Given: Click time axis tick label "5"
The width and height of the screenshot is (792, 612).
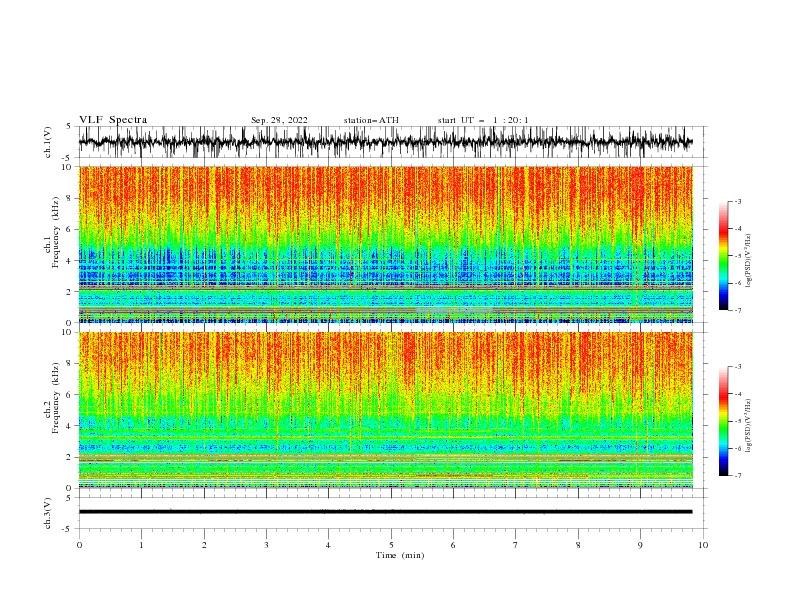Looking at the screenshot, I should 391,545.
